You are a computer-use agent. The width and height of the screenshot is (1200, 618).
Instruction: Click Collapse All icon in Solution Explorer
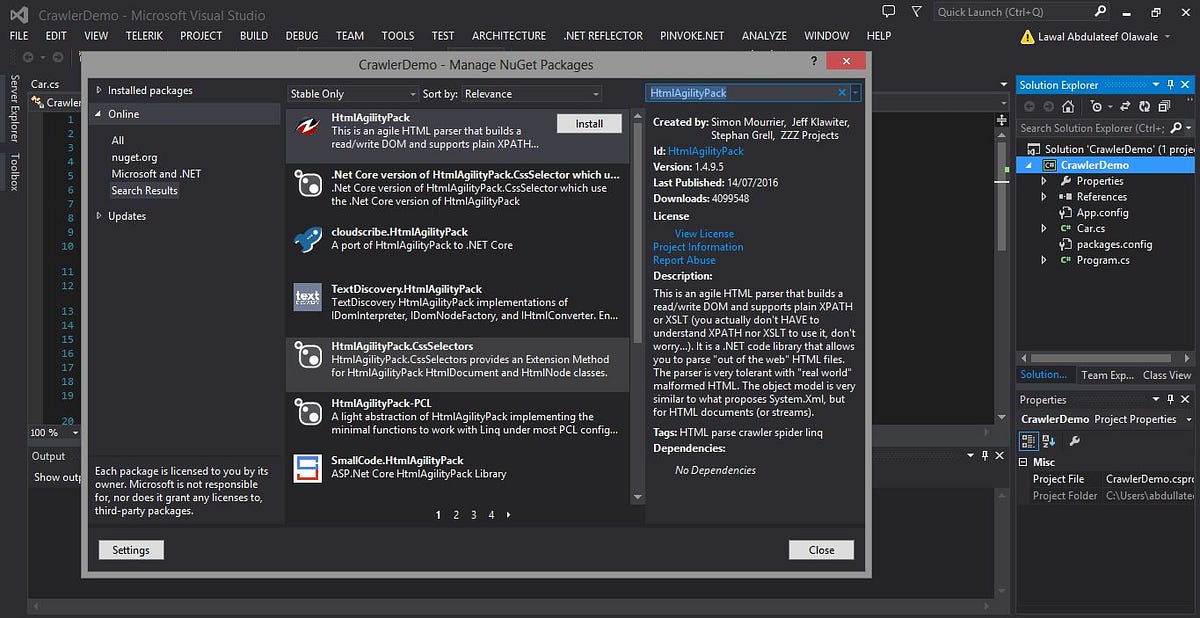coord(1165,106)
